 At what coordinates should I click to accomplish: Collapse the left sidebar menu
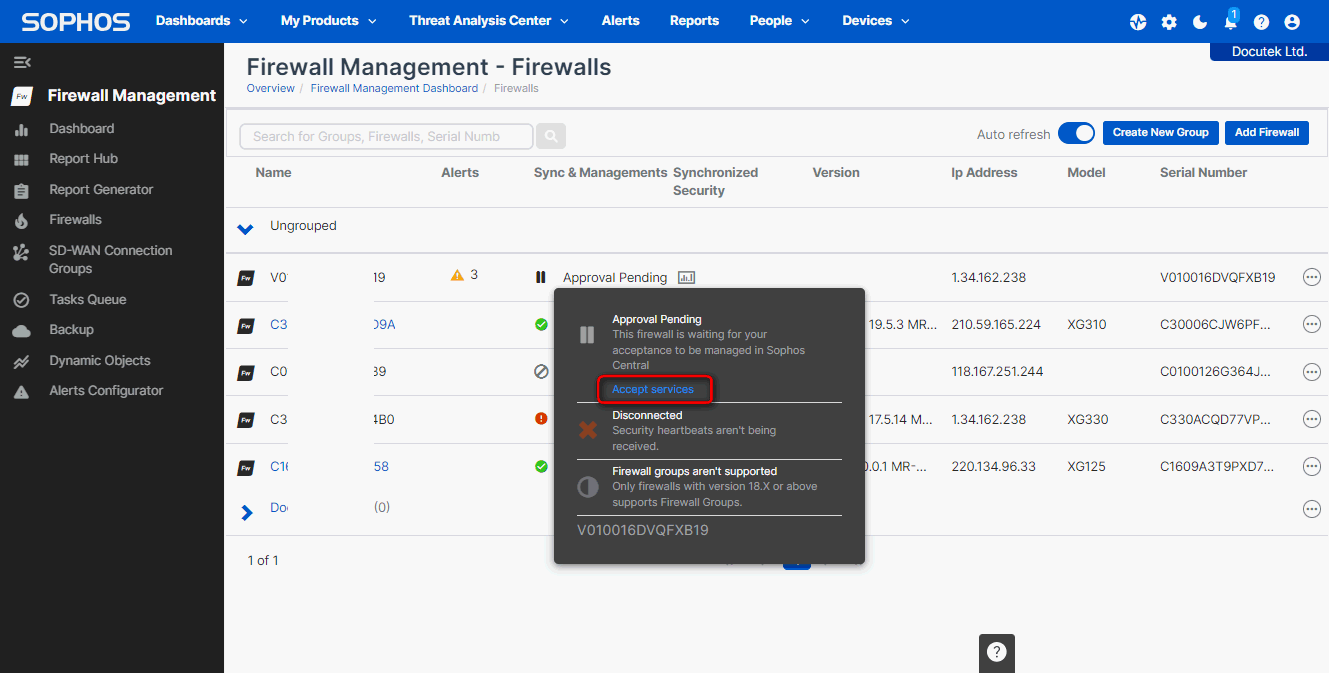tap(22, 62)
